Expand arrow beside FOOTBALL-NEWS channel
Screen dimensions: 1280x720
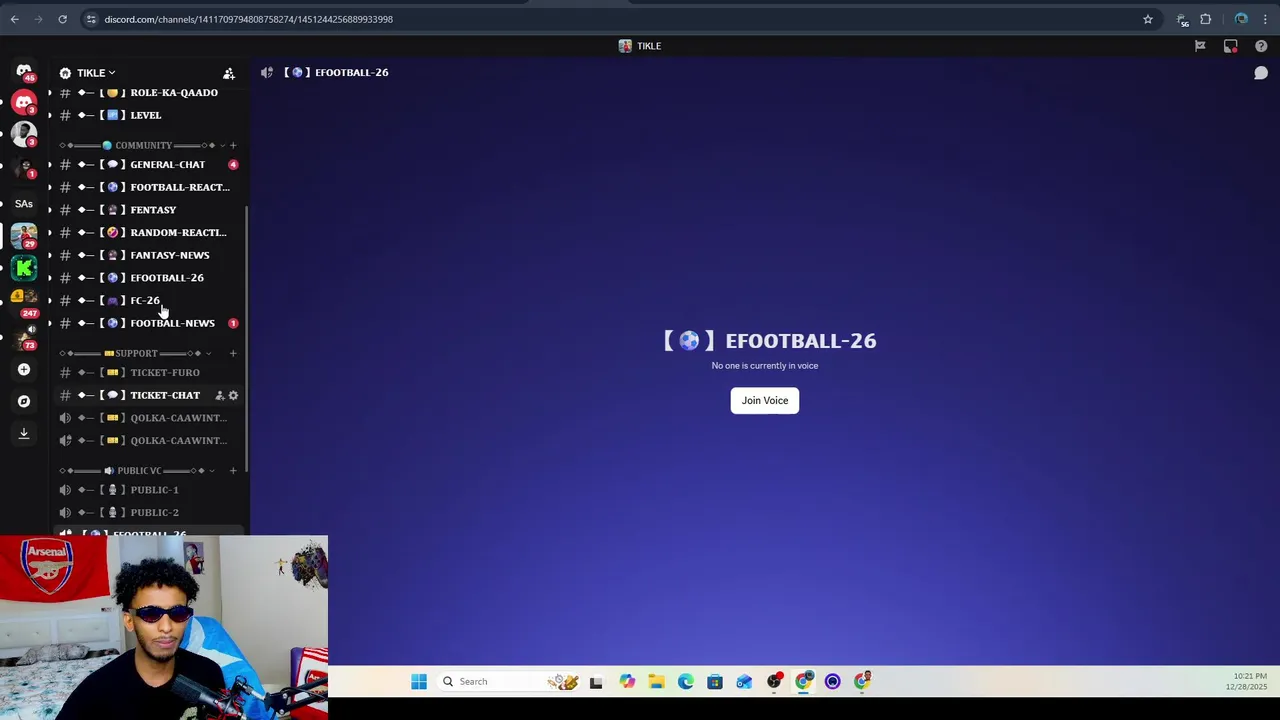point(50,323)
